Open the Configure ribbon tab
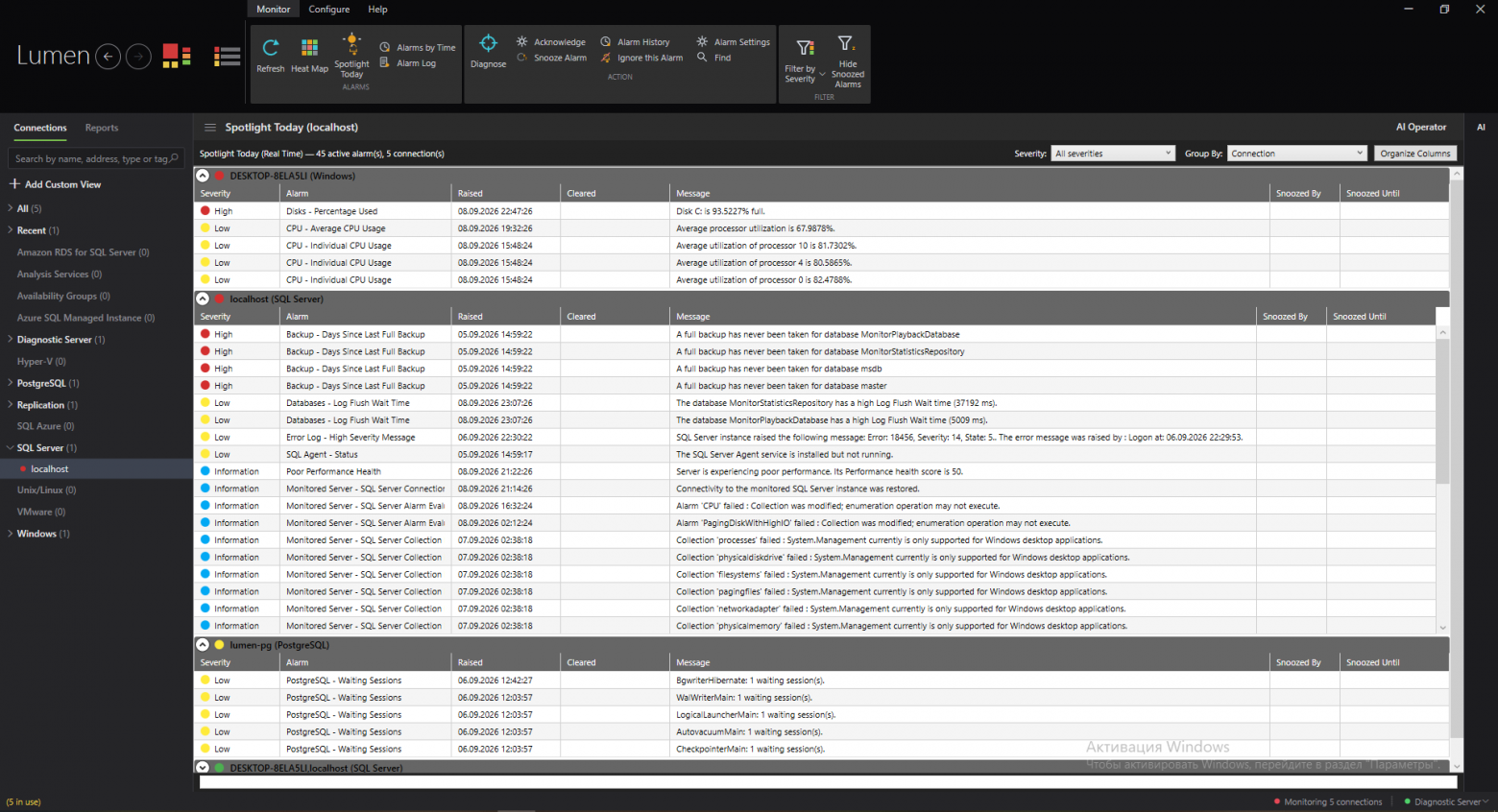Image resolution: width=1498 pixels, height=812 pixels. pyautogui.click(x=329, y=10)
